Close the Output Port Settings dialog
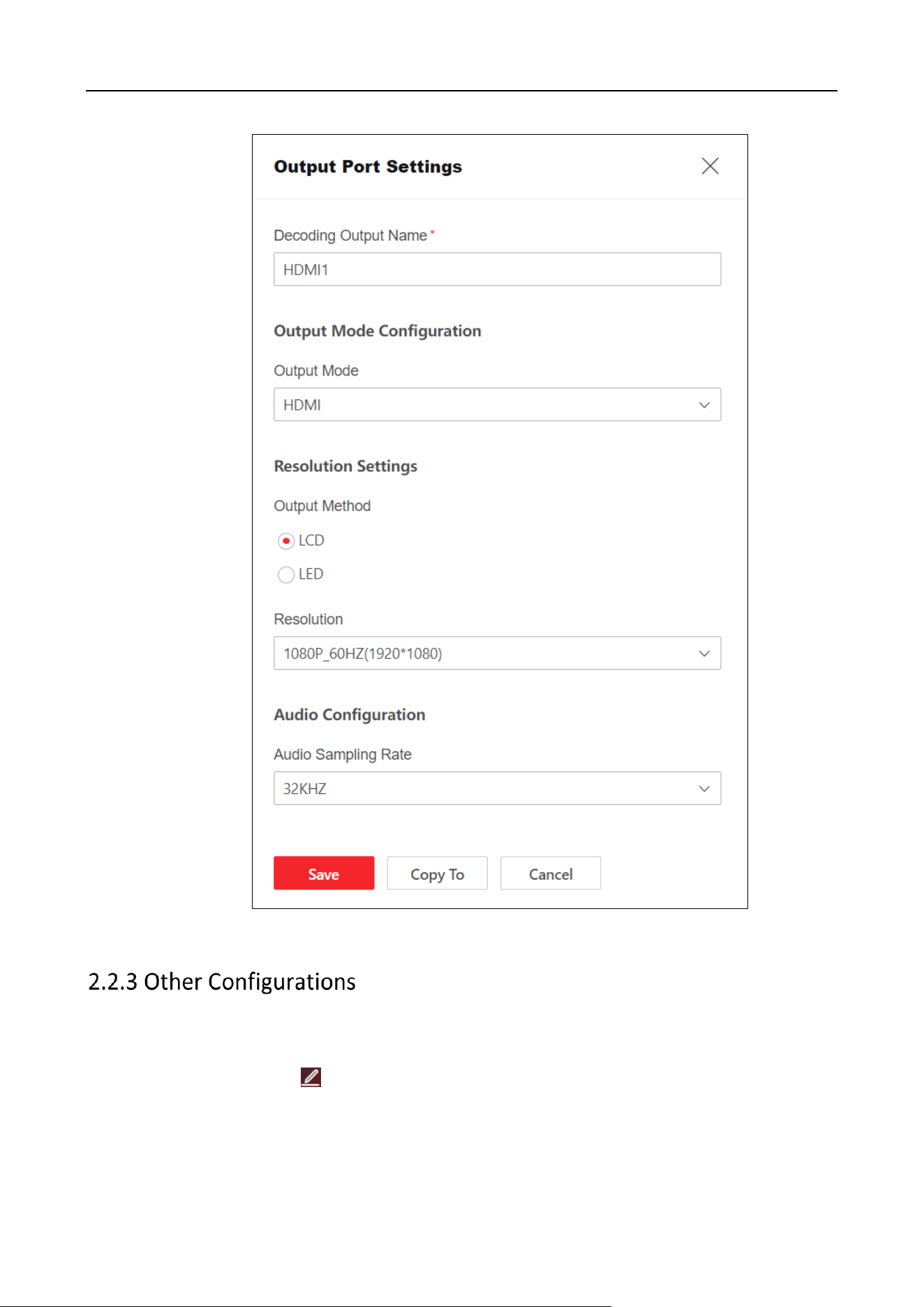This screenshot has width=924, height=1307. [710, 166]
